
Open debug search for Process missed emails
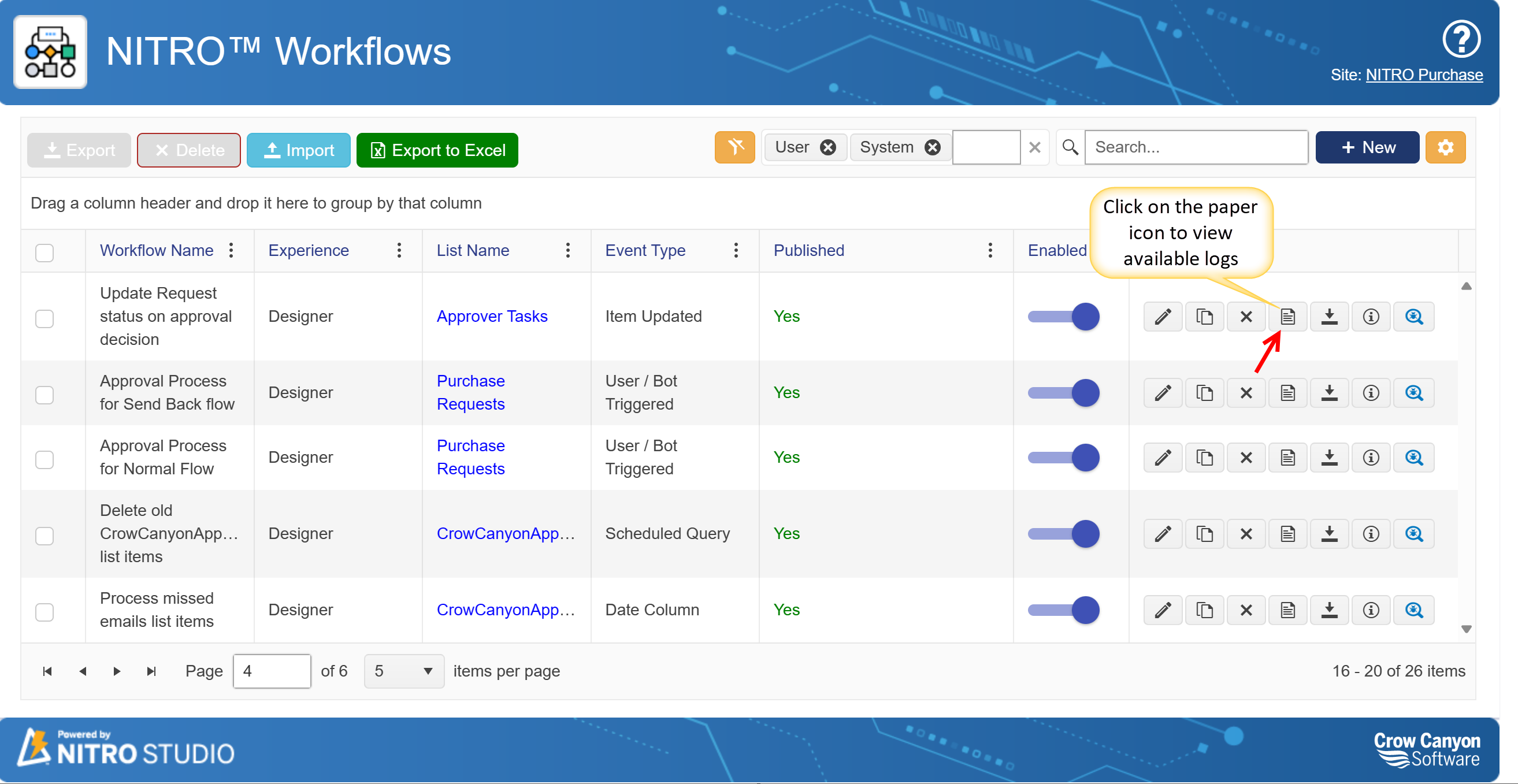coord(1413,610)
